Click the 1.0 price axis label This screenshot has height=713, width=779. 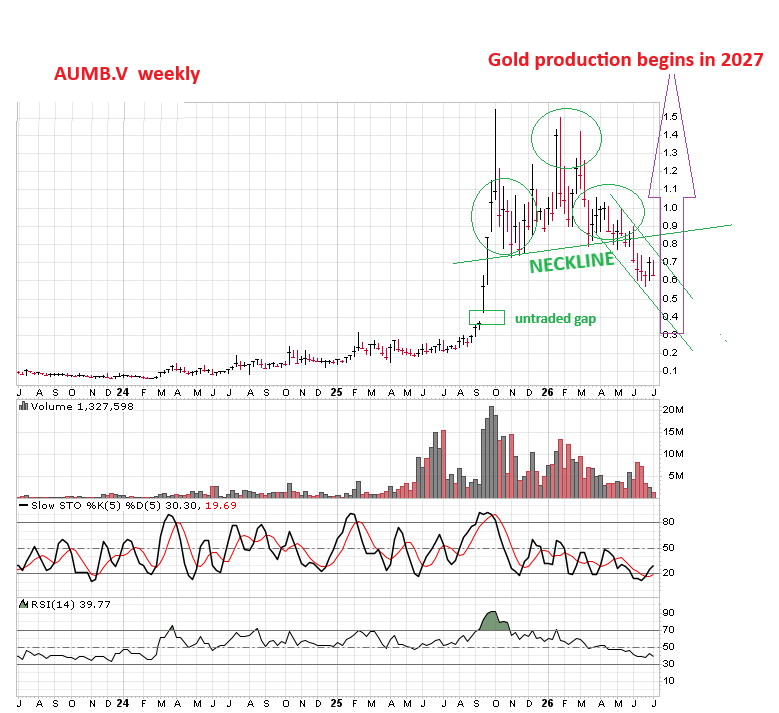point(670,208)
